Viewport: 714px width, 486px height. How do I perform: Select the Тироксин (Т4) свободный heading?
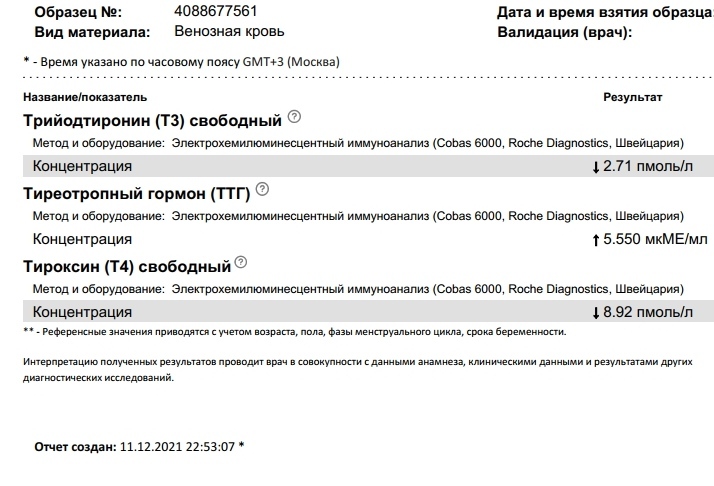[x=126, y=267]
